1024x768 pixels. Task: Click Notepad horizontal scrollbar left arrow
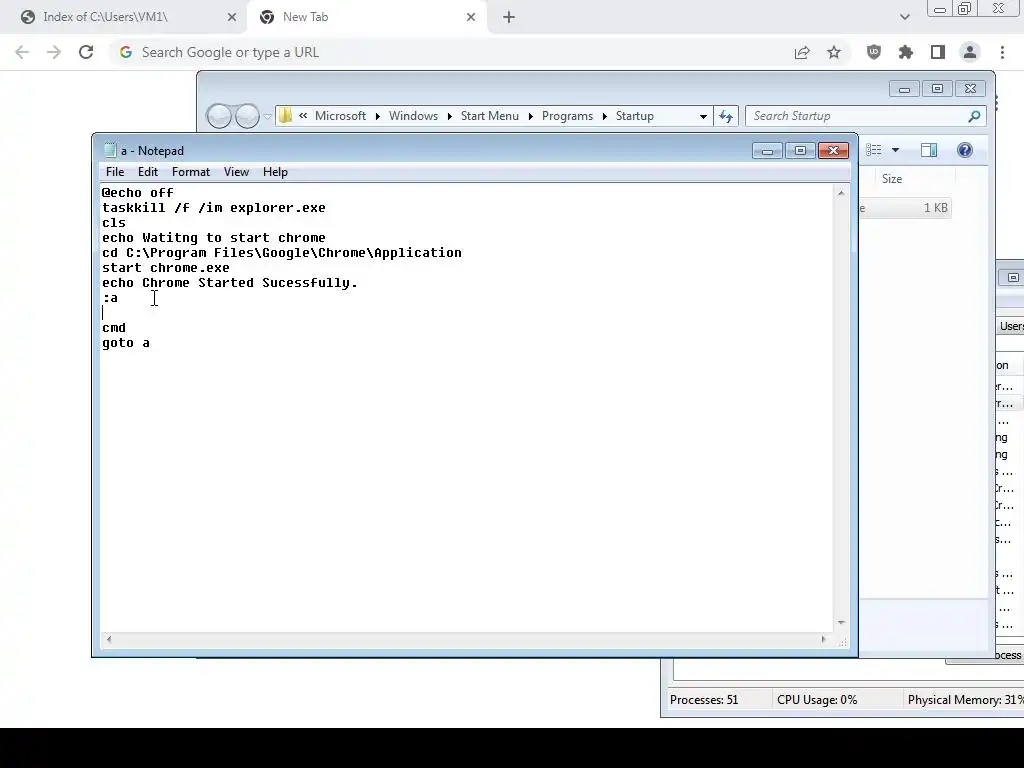pyautogui.click(x=108, y=639)
